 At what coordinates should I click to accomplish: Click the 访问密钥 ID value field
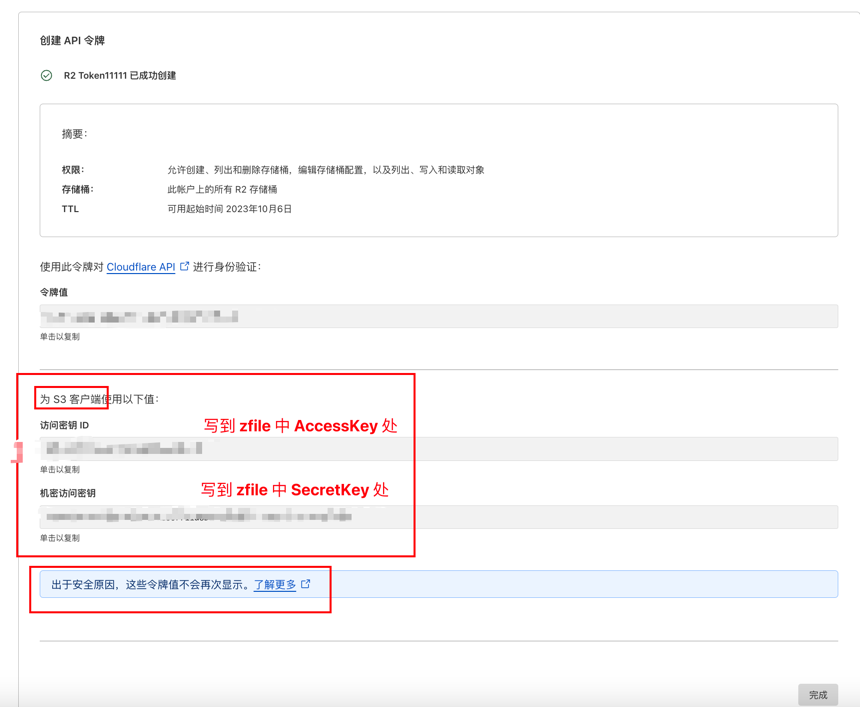pos(438,449)
